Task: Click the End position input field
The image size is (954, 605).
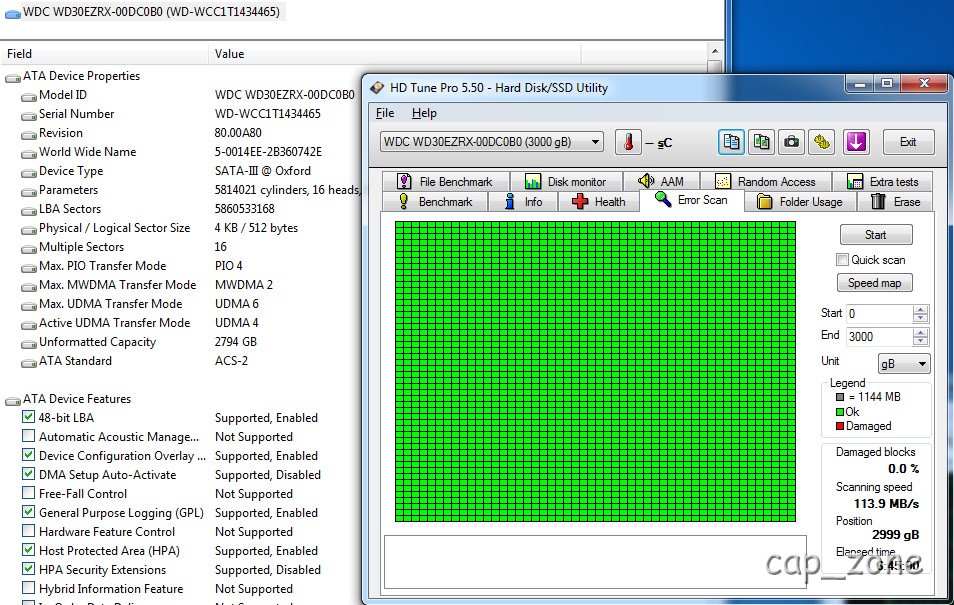Action: point(880,337)
